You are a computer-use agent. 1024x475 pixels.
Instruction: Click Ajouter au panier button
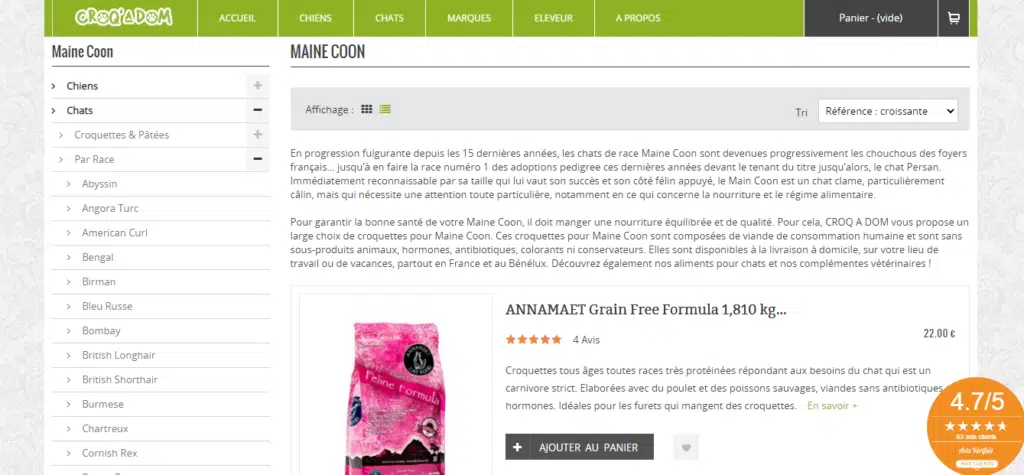(579, 448)
